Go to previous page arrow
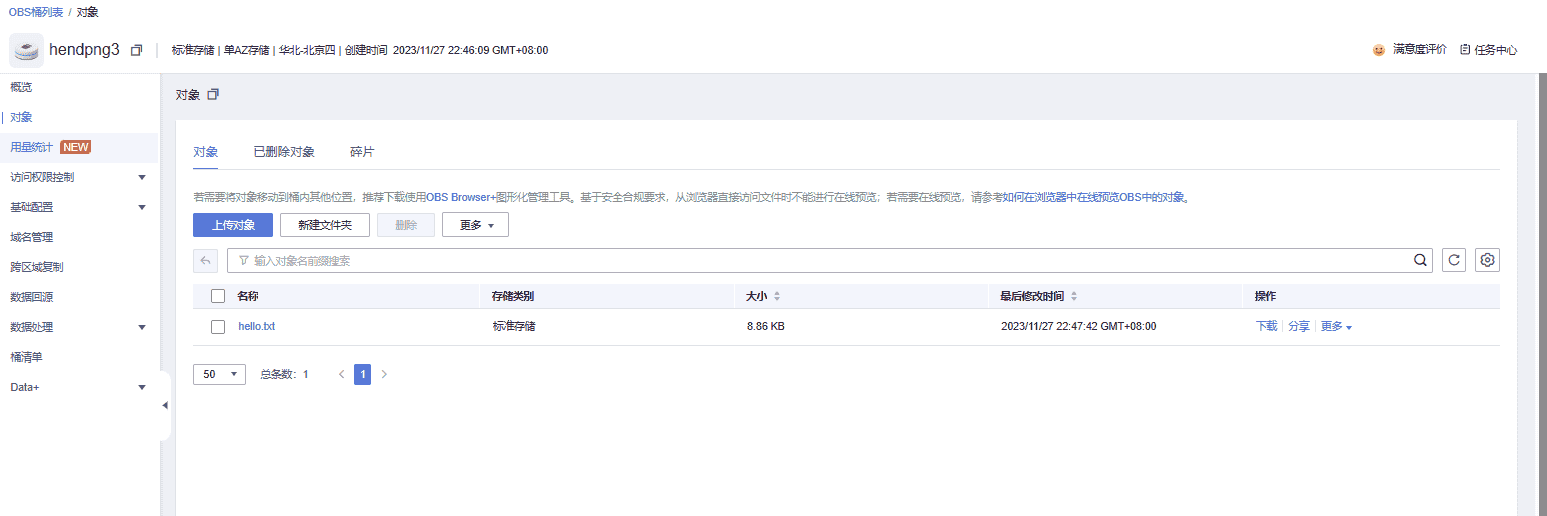 342,374
